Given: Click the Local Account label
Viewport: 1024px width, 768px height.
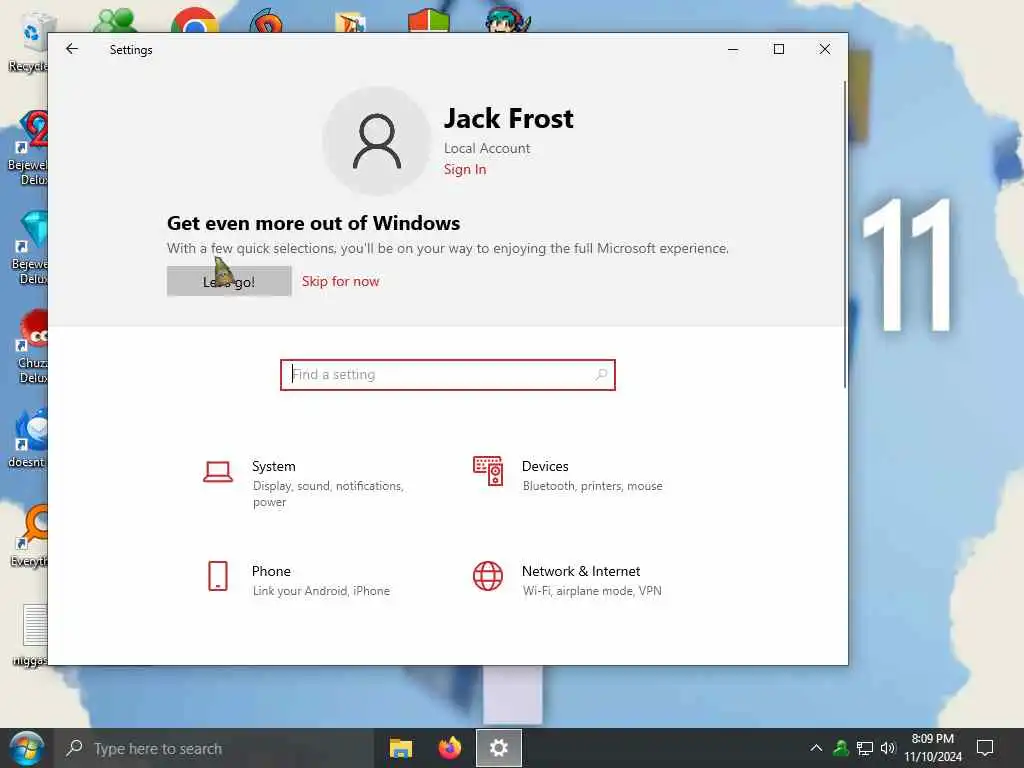Looking at the screenshot, I should (487, 148).
